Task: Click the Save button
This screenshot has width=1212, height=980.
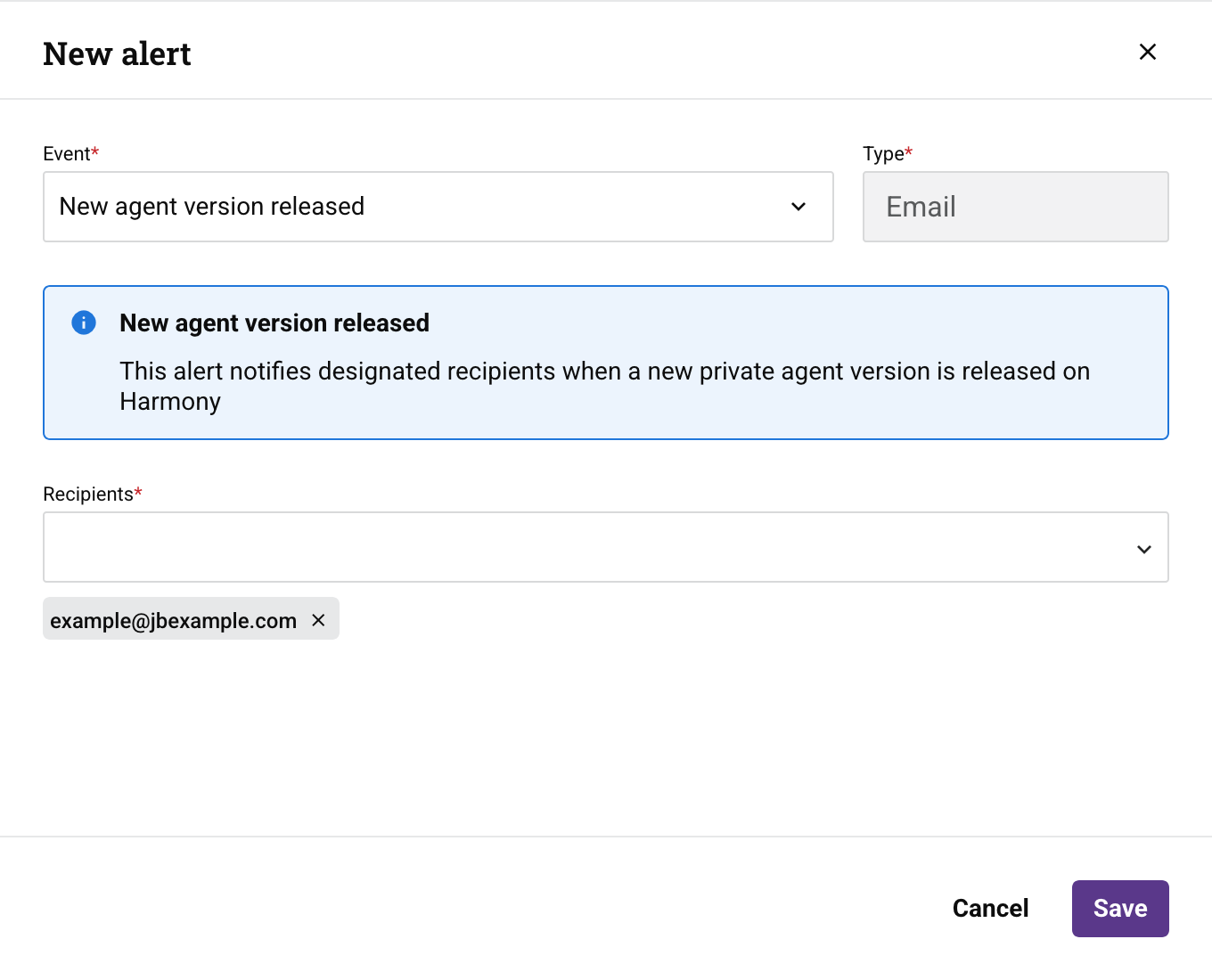Action: click(1120, 908)
